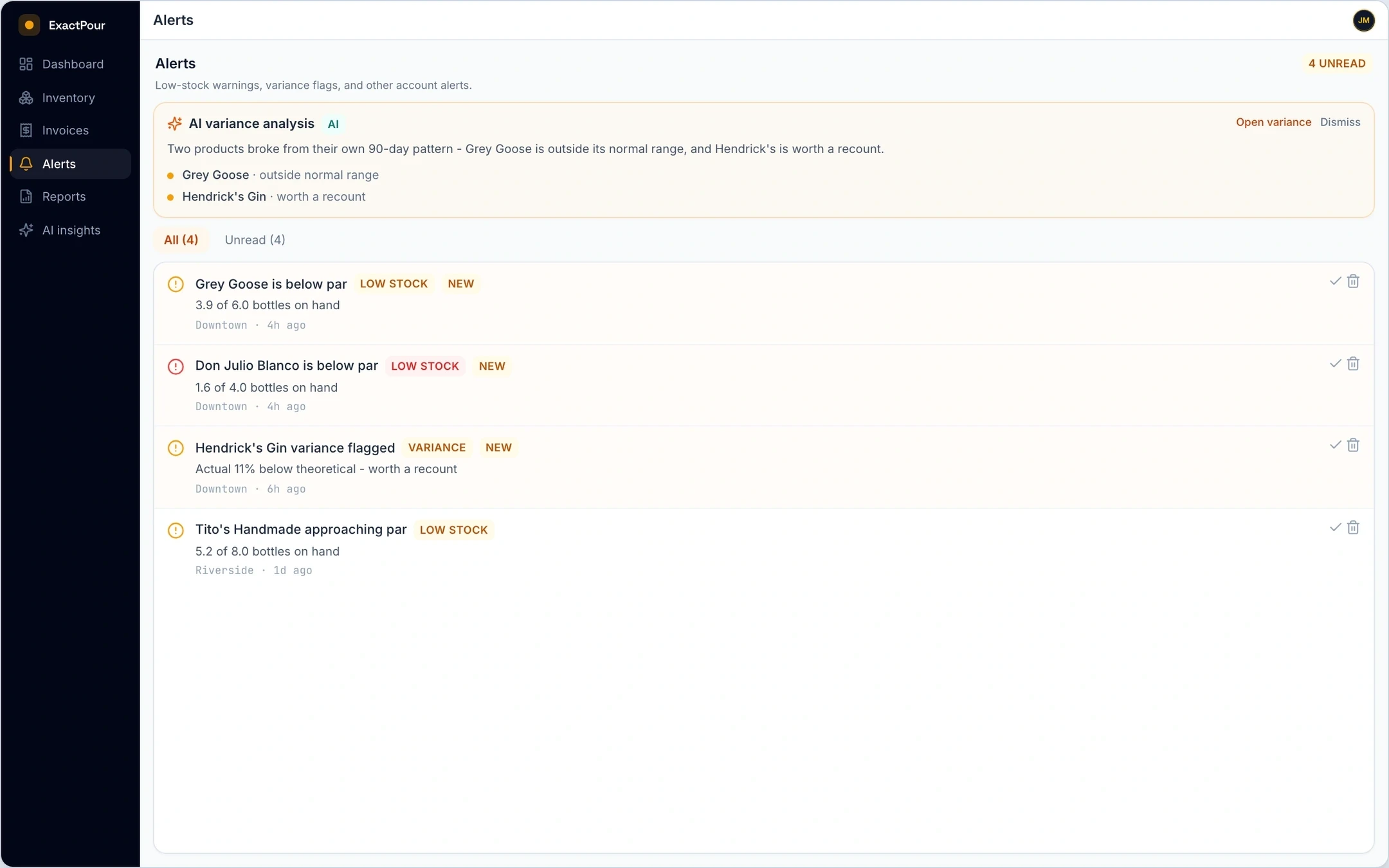Click the Grey Goose alert warning icon
The image size is (1389, 868).
point(176,284)
